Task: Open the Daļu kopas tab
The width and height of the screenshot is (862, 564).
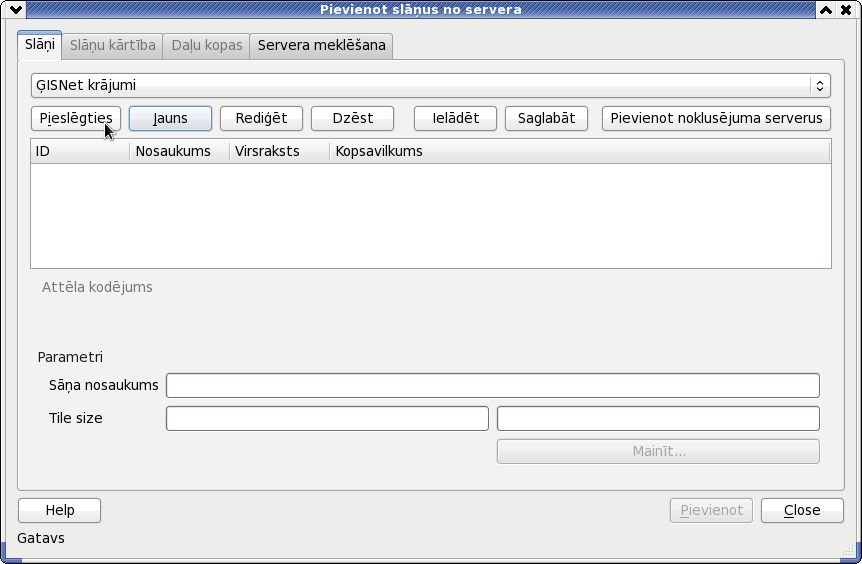Action: [x=207, y=46]
